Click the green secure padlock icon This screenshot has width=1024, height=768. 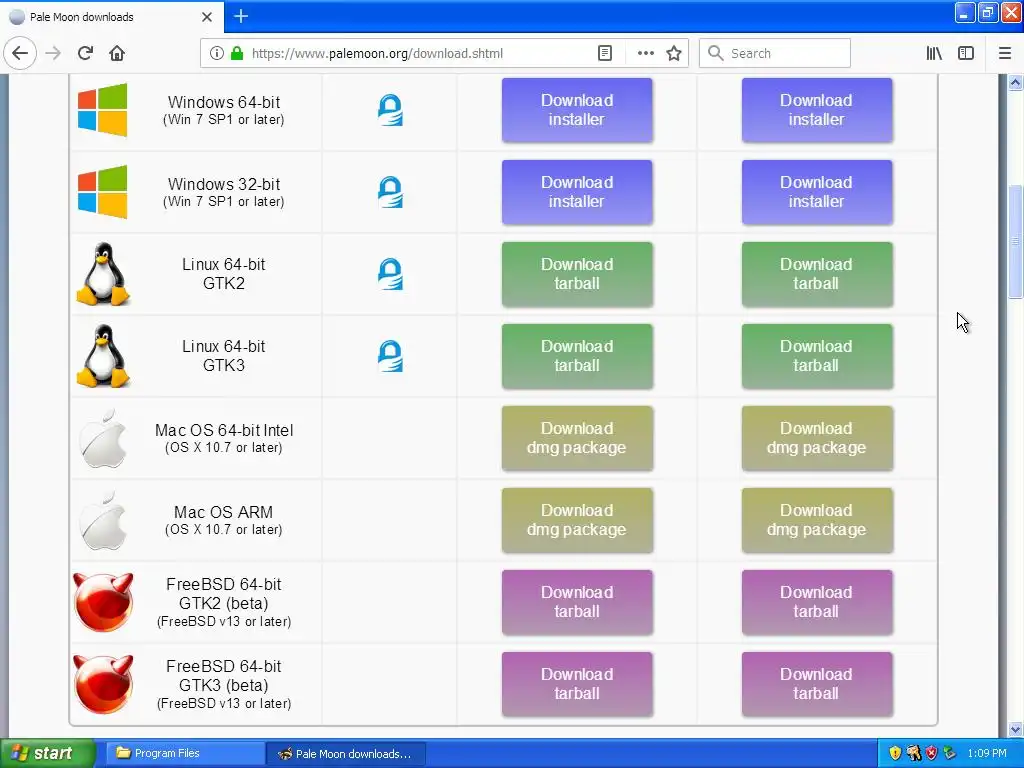[237, 53]
